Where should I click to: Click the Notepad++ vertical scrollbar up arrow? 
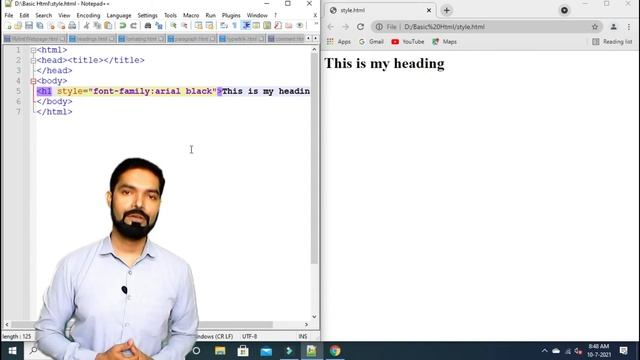[314, 49]
